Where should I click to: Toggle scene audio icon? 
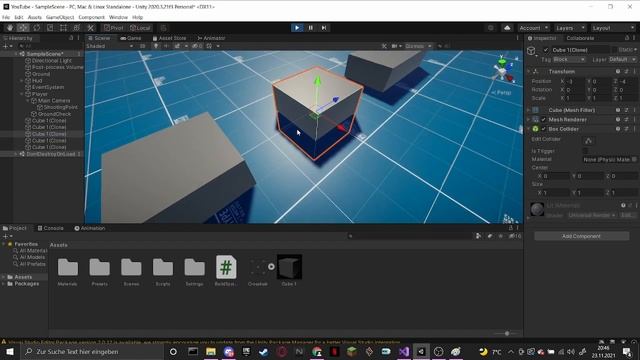pos(166,46)
